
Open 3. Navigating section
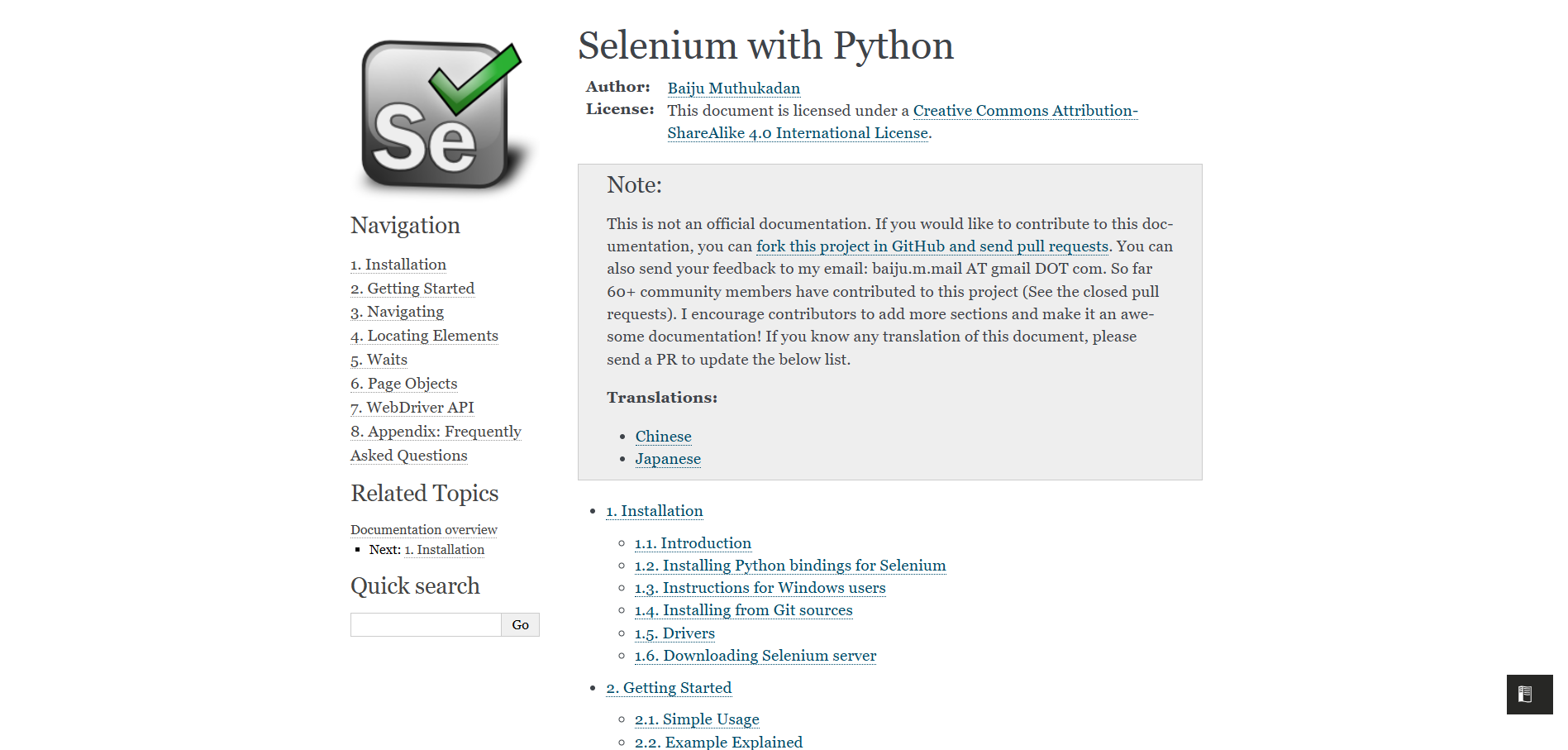(397, 313)
